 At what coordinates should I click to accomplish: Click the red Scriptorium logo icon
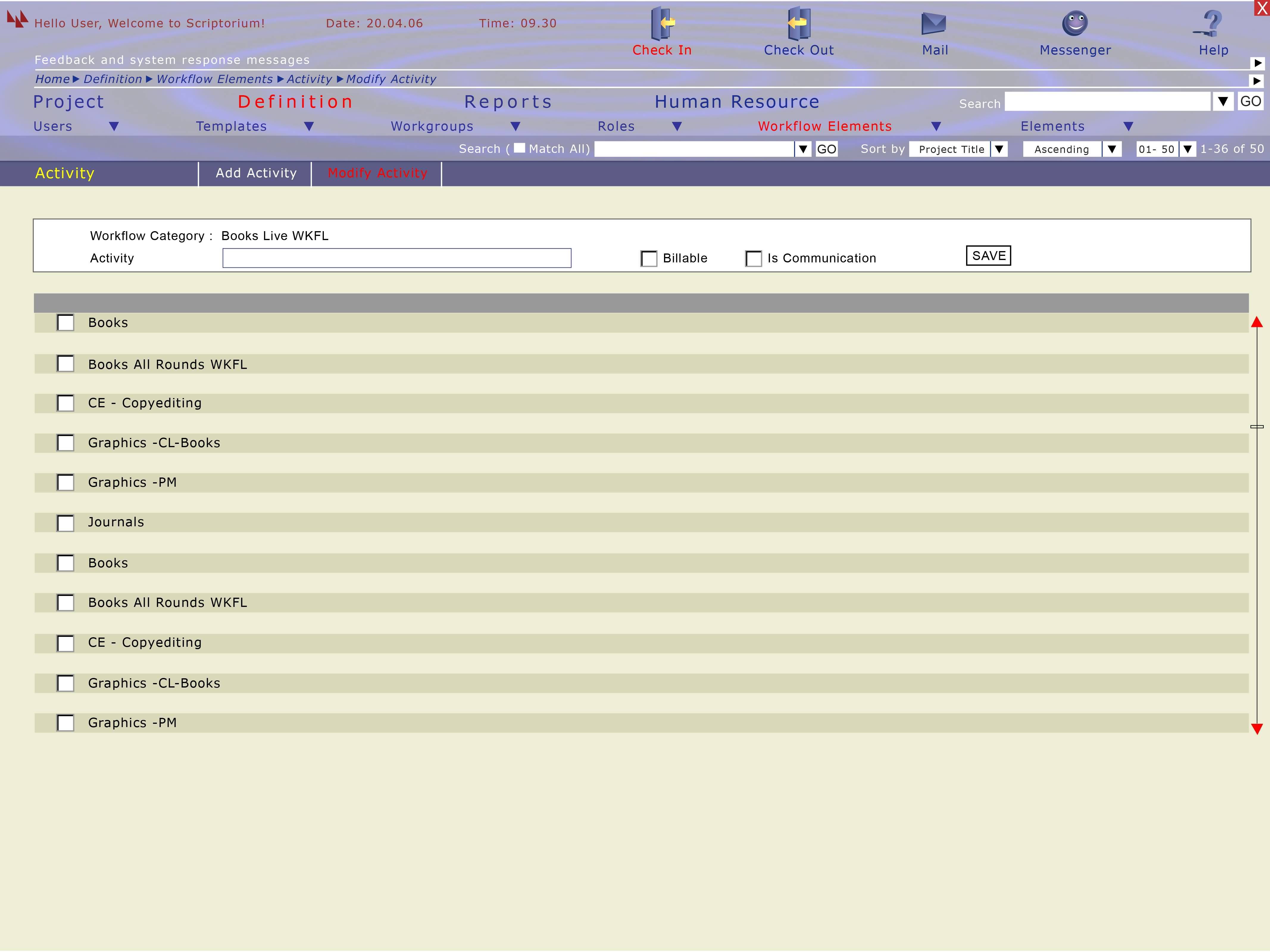point(17,19)
